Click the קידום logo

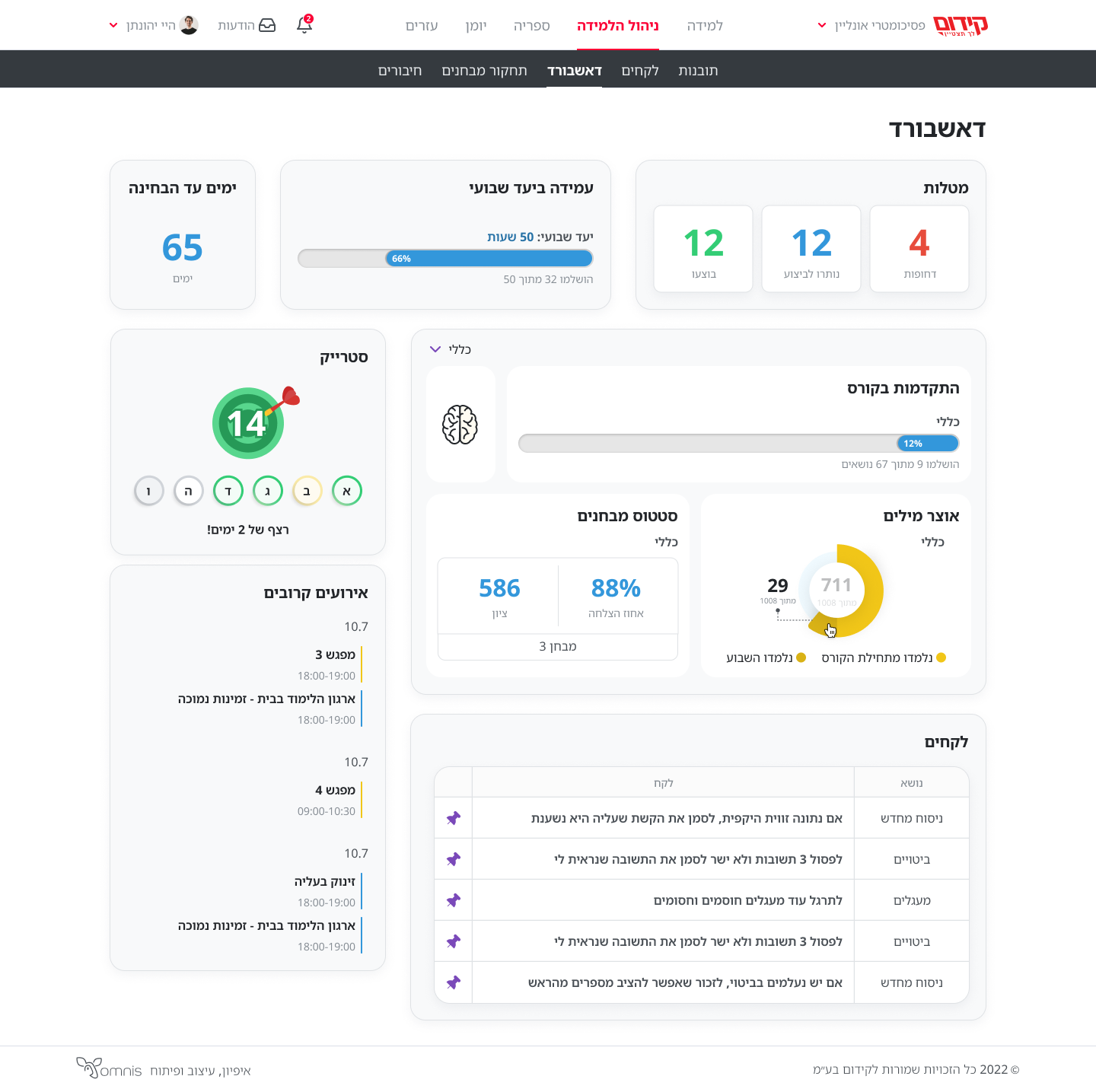[960, 26]
